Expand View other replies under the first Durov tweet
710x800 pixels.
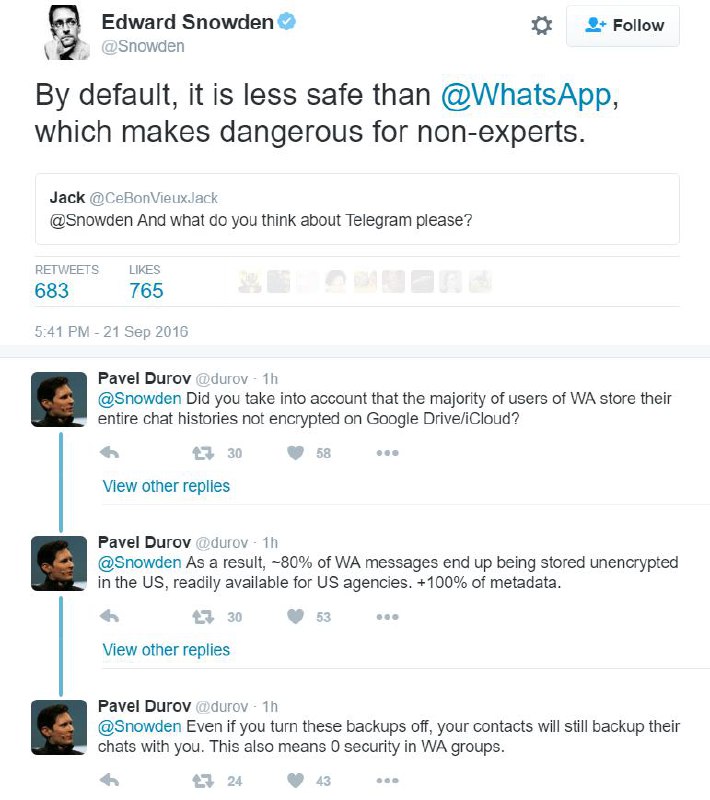(x=166, y=486)
